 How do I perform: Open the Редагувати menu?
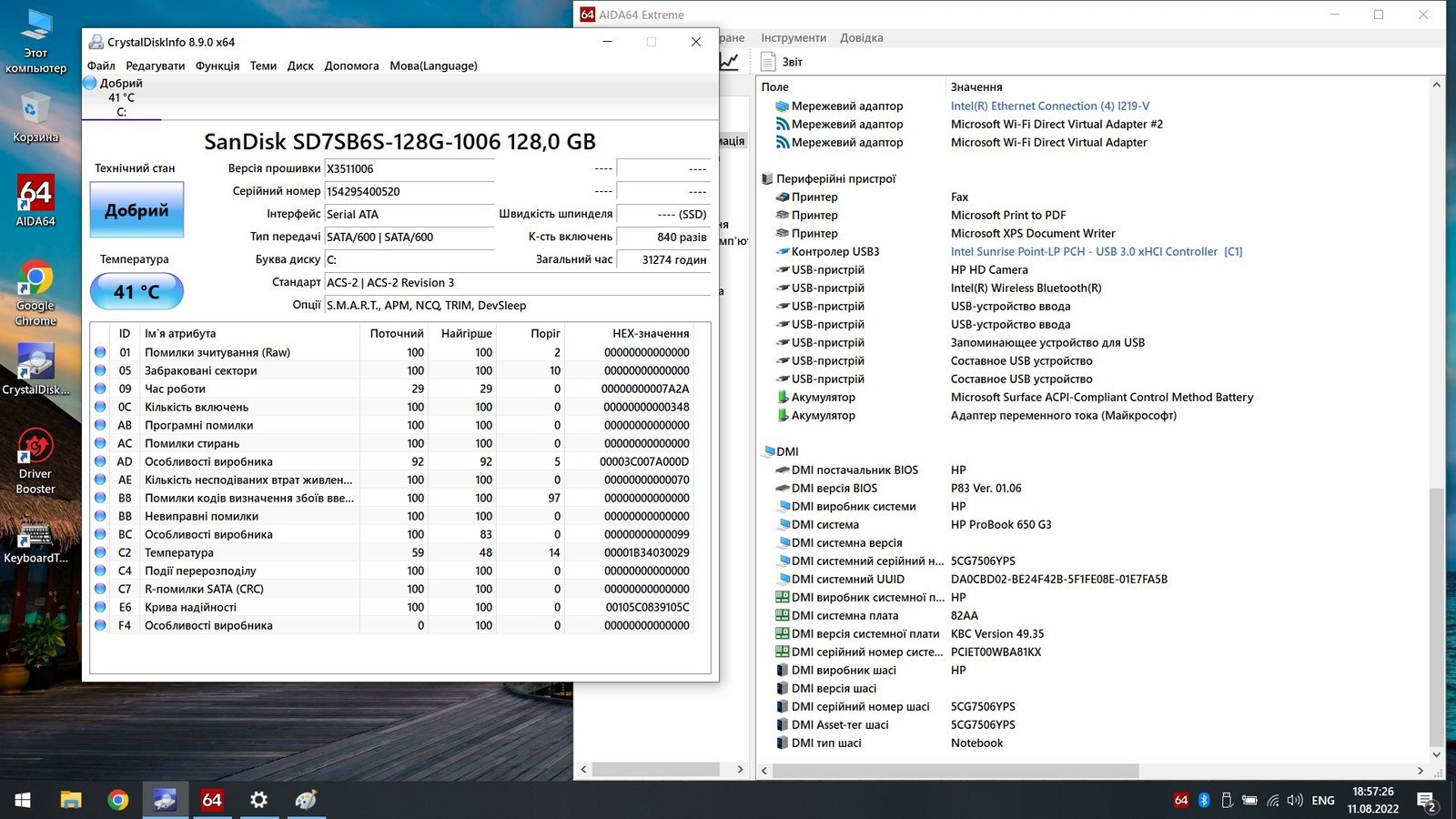[x=155, y=66]
